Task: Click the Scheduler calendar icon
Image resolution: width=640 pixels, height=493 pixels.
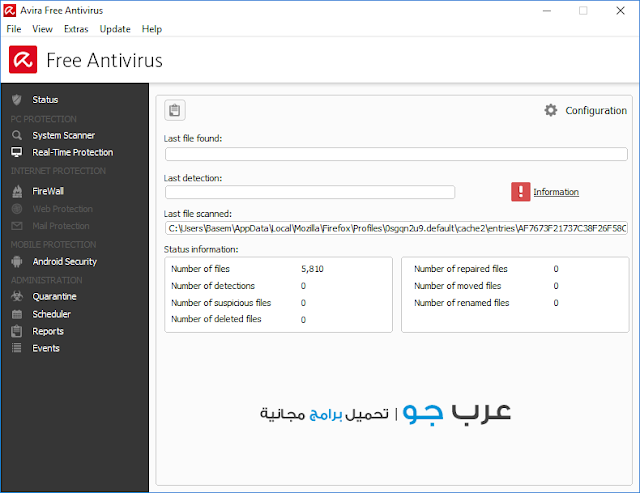Action: tap(17, 314)
